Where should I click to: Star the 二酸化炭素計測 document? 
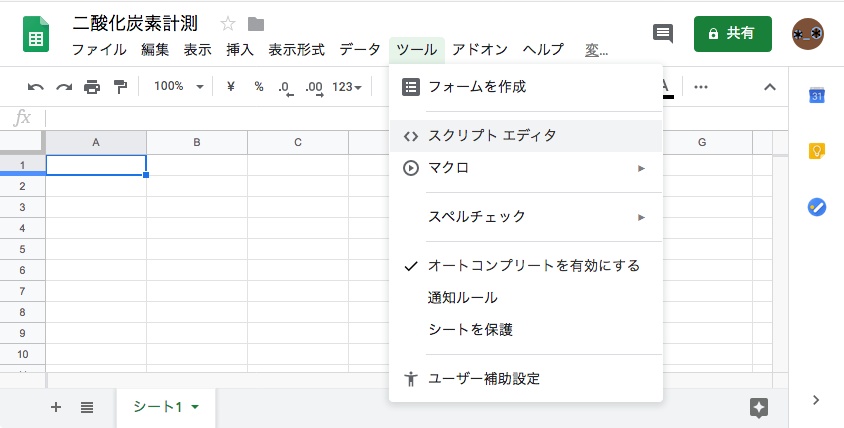pyautogui.click(x=227, y=24)
